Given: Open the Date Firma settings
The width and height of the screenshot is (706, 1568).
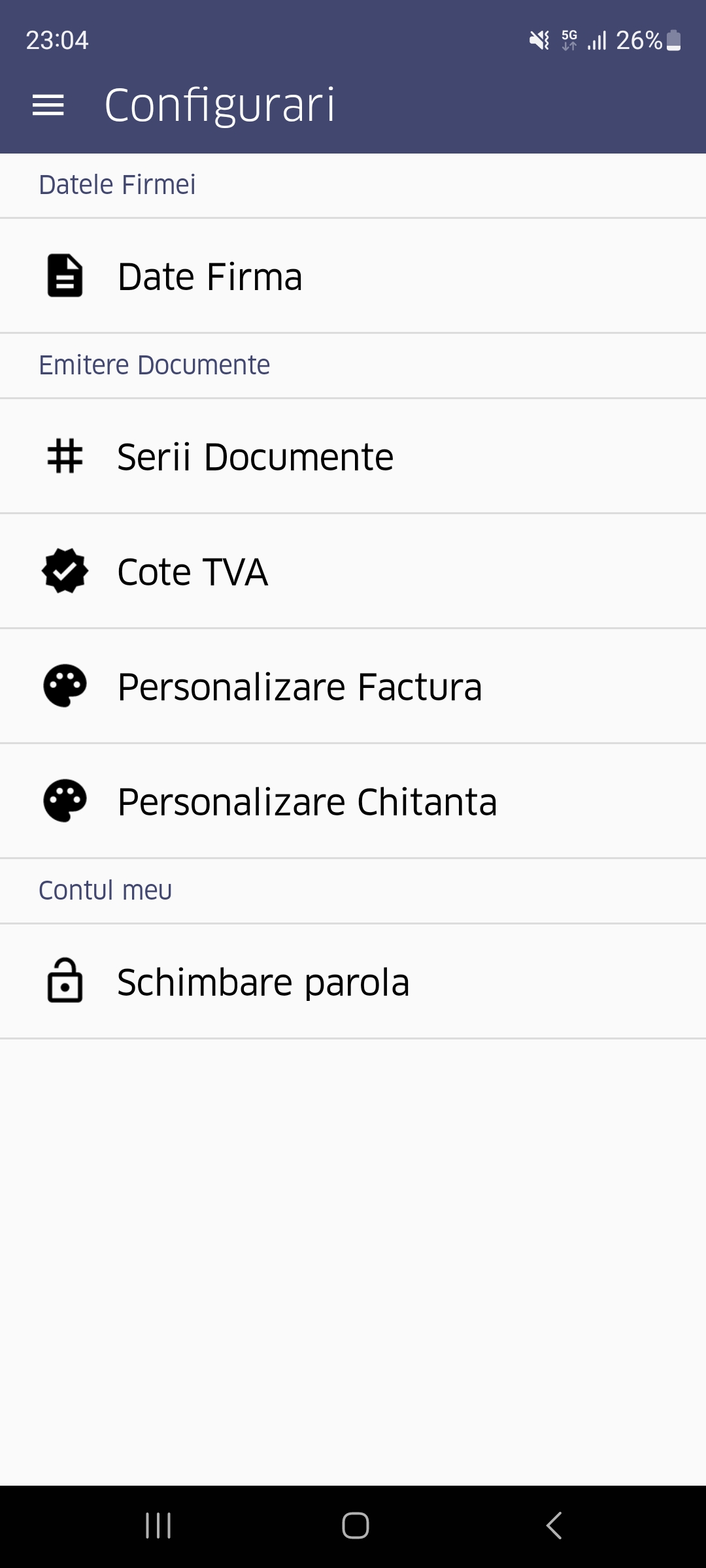Looking at the screenshot, I should 210,276.
